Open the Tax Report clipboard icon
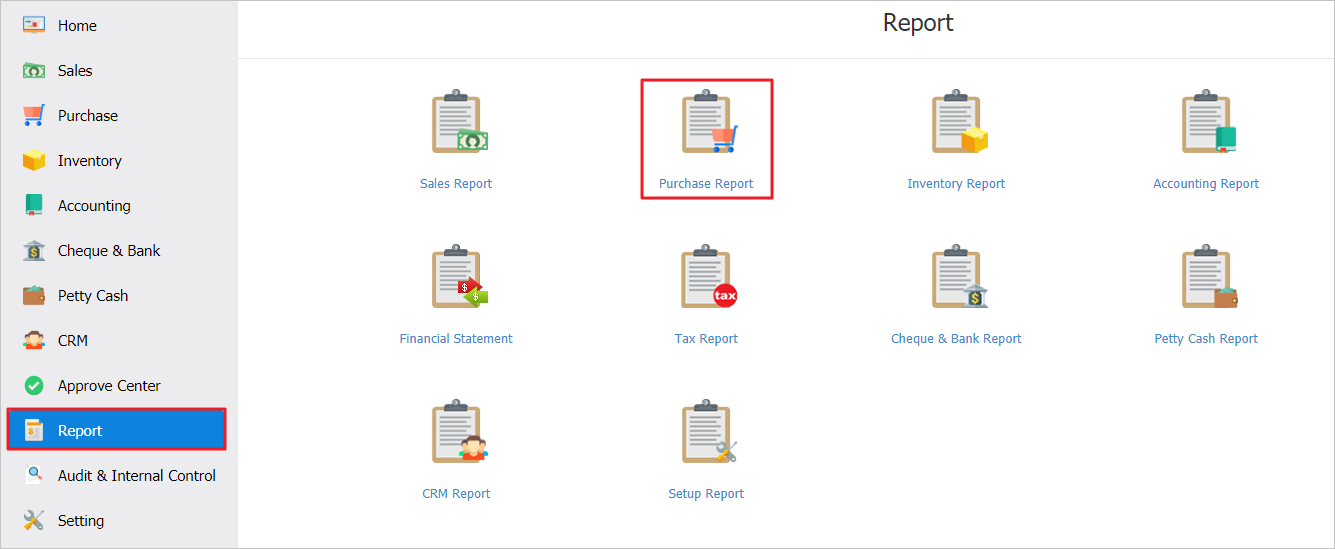 pyautogui.click(x=708, y=277)
